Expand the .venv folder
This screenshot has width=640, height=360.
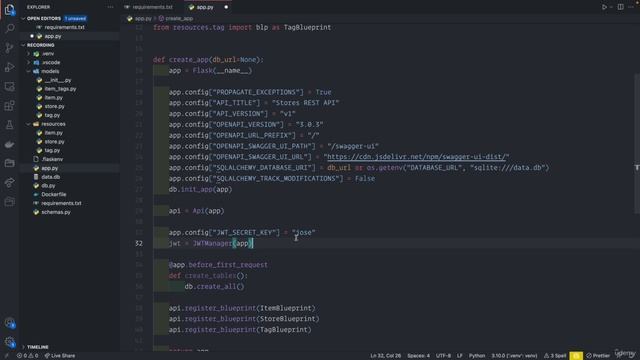coord(48,53)
